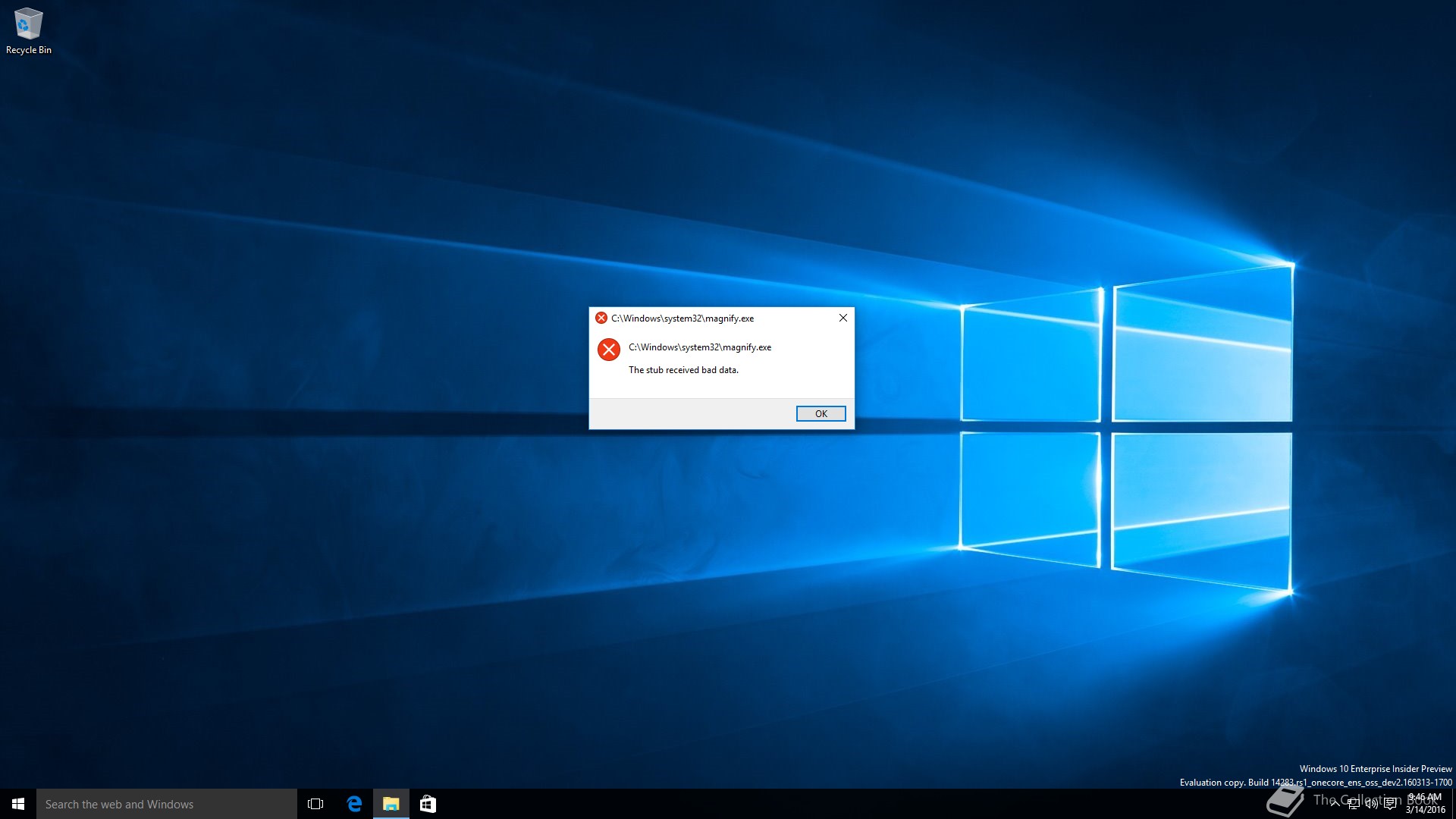Image resolution: width=1456 pixels, height=819 pixels.
Task: Open the volume control tray icon
Action: coord(1372,804)
